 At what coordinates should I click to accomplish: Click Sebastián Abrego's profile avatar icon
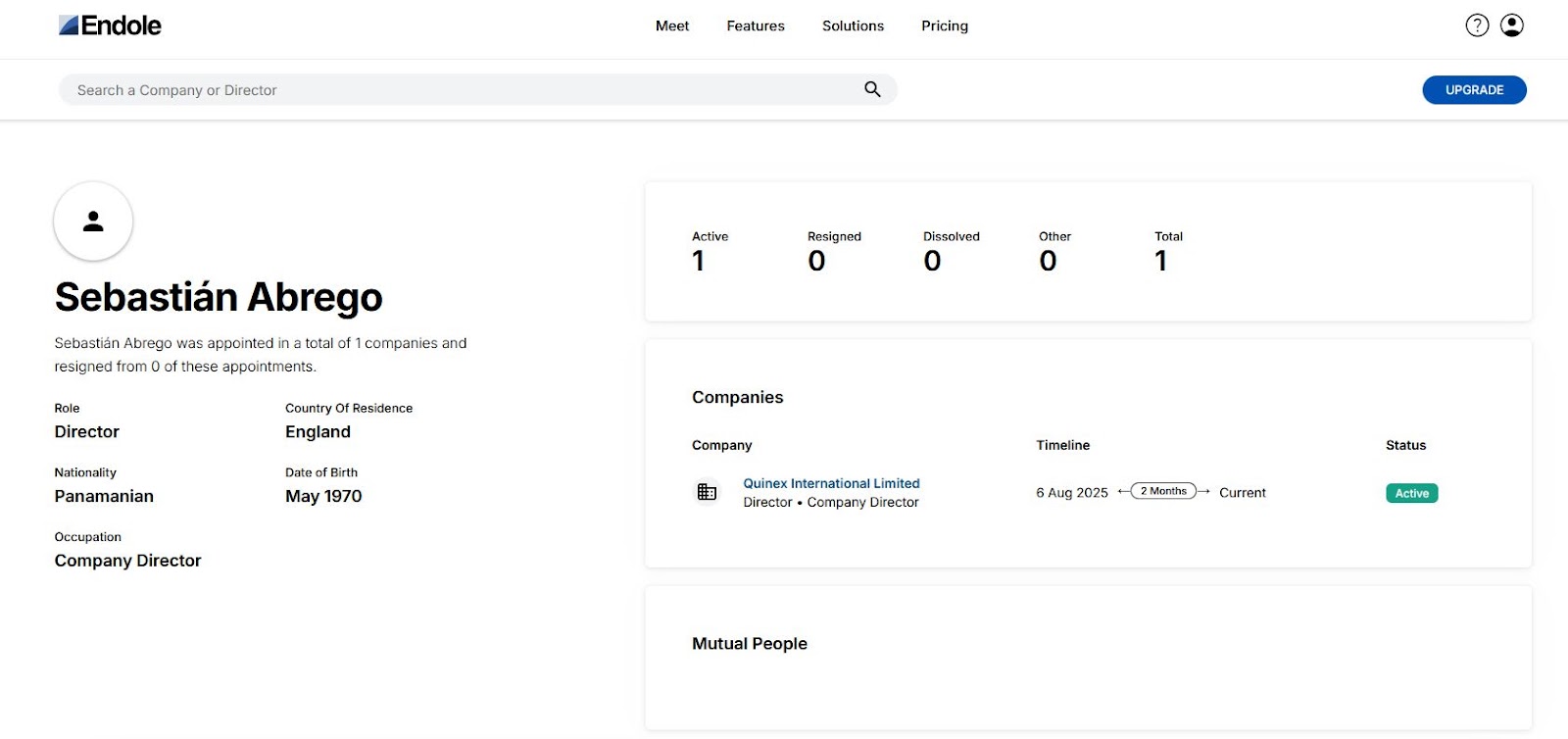[x=93, y=222]
